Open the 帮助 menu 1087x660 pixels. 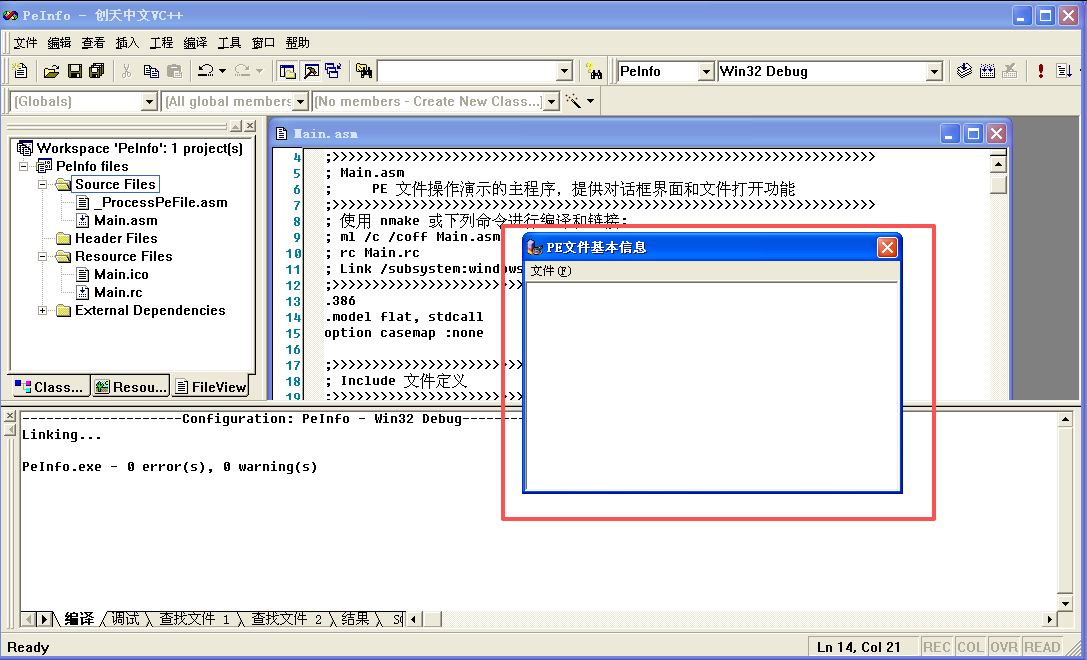pyautogui.click(x=297, y=43)
